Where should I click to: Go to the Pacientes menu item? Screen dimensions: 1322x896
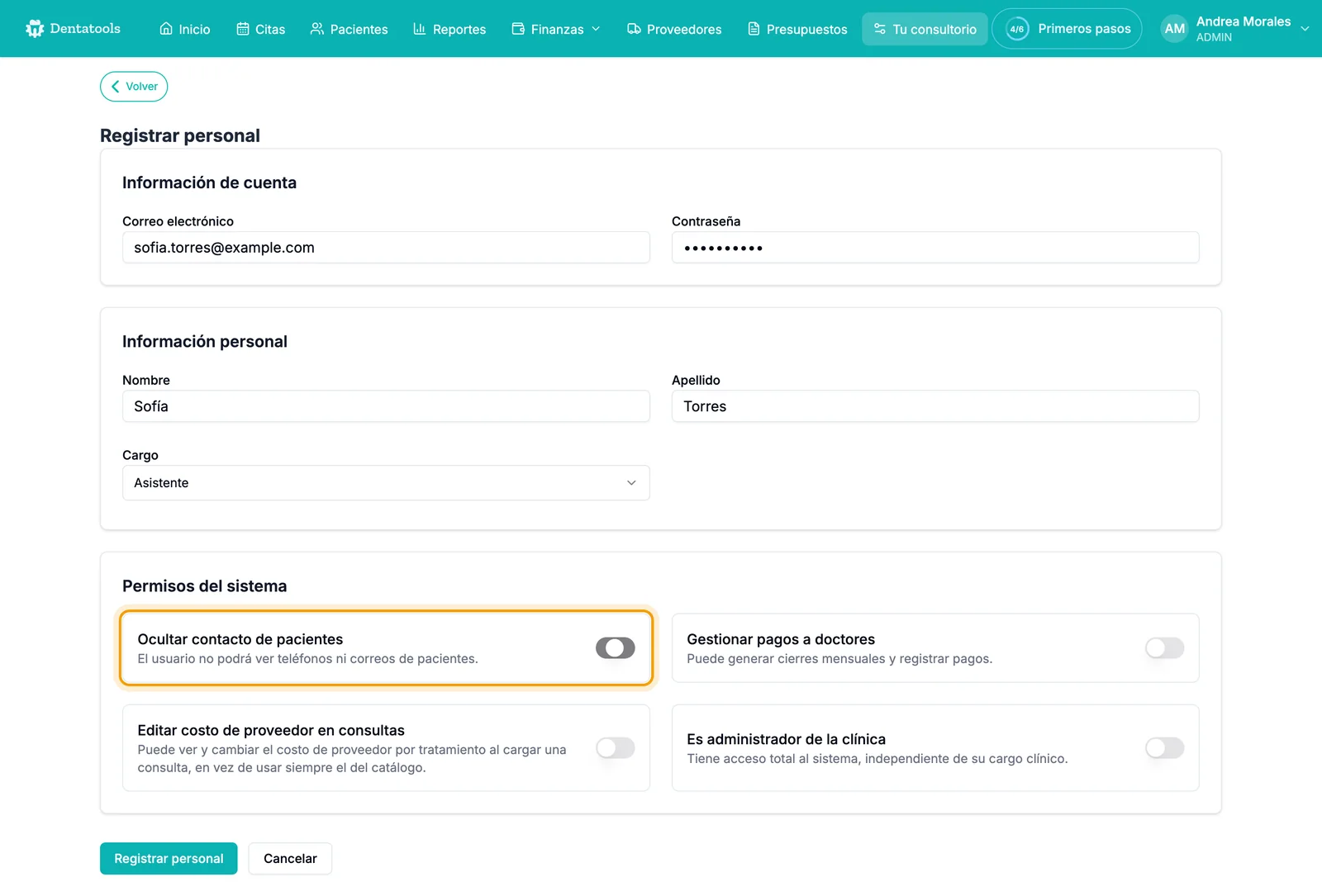[x=350, y=29]
